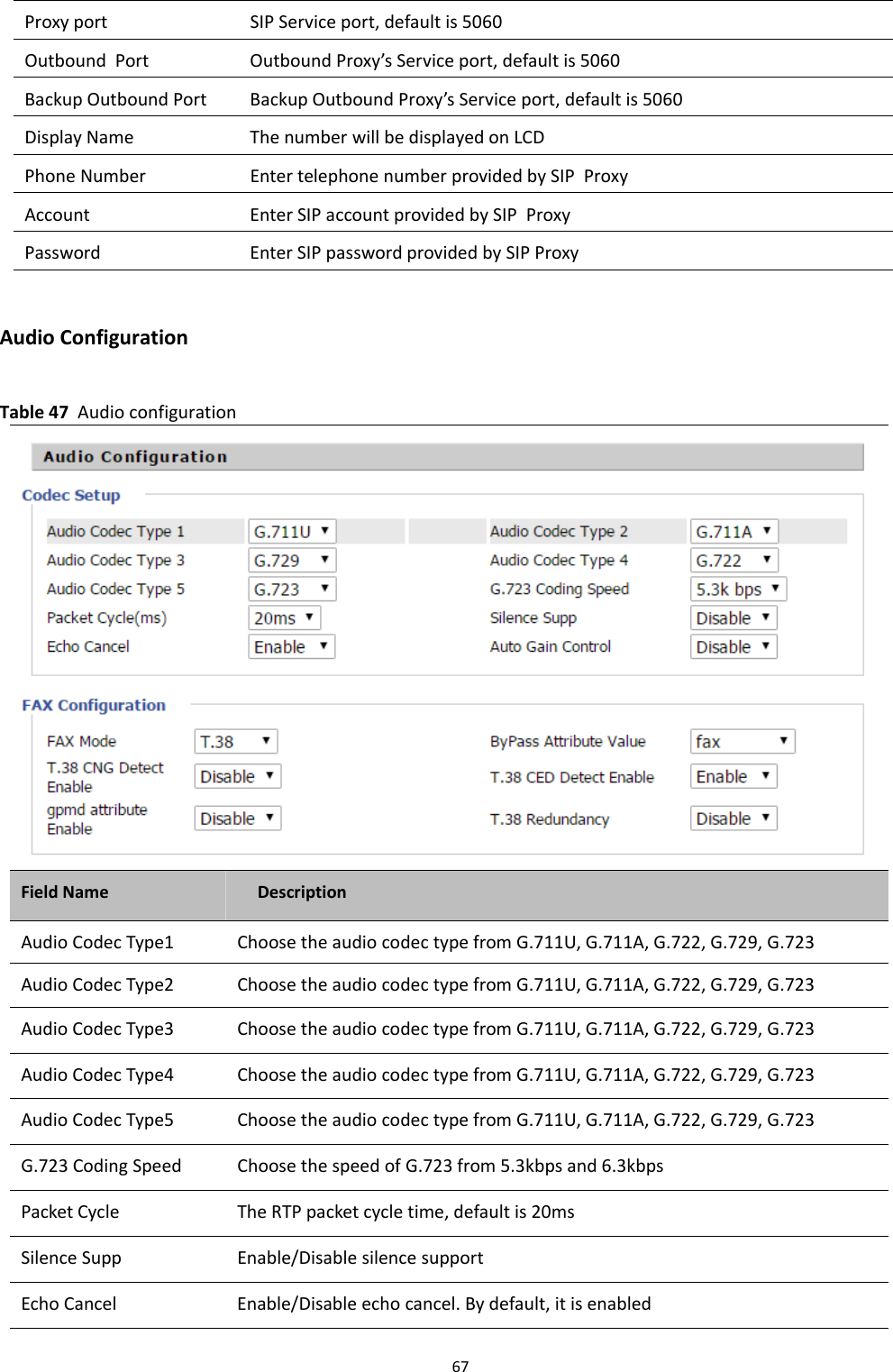
Task: Change G.723 Coding Speed from 5.3k bps
Action: click(x=739, y=589)
